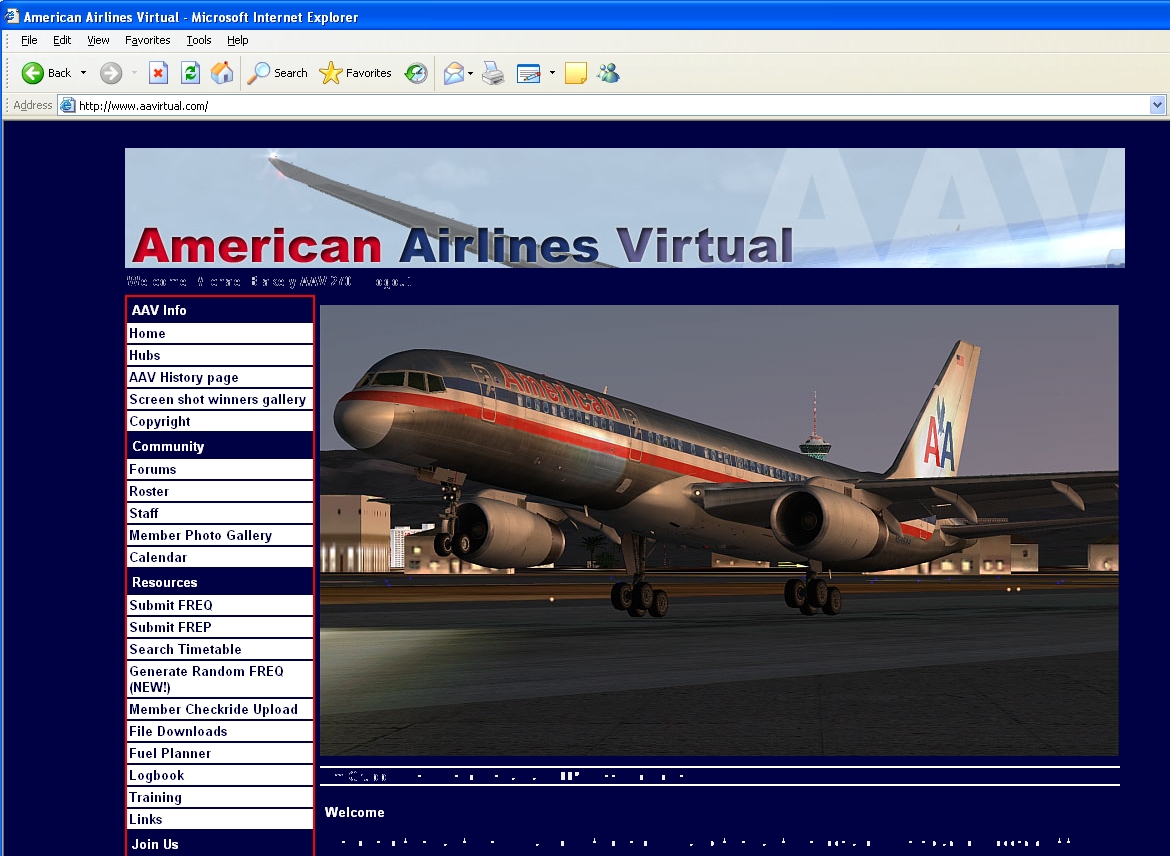Open the Search pane in toolbar
This screenshot has width=1170, height=856.
(278, 73)
